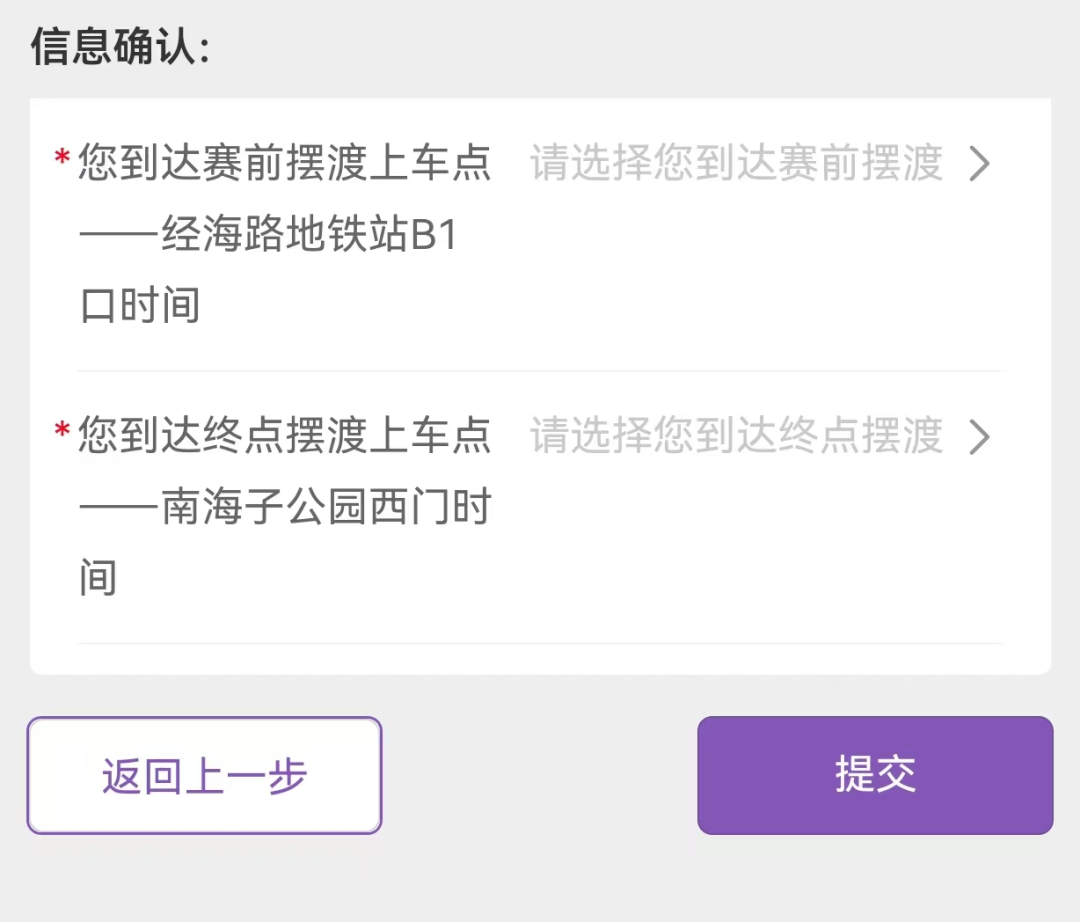Go back using the 返回上一步 button
The width and height of the screenshot is (1080, 922).
click(204, 776)
